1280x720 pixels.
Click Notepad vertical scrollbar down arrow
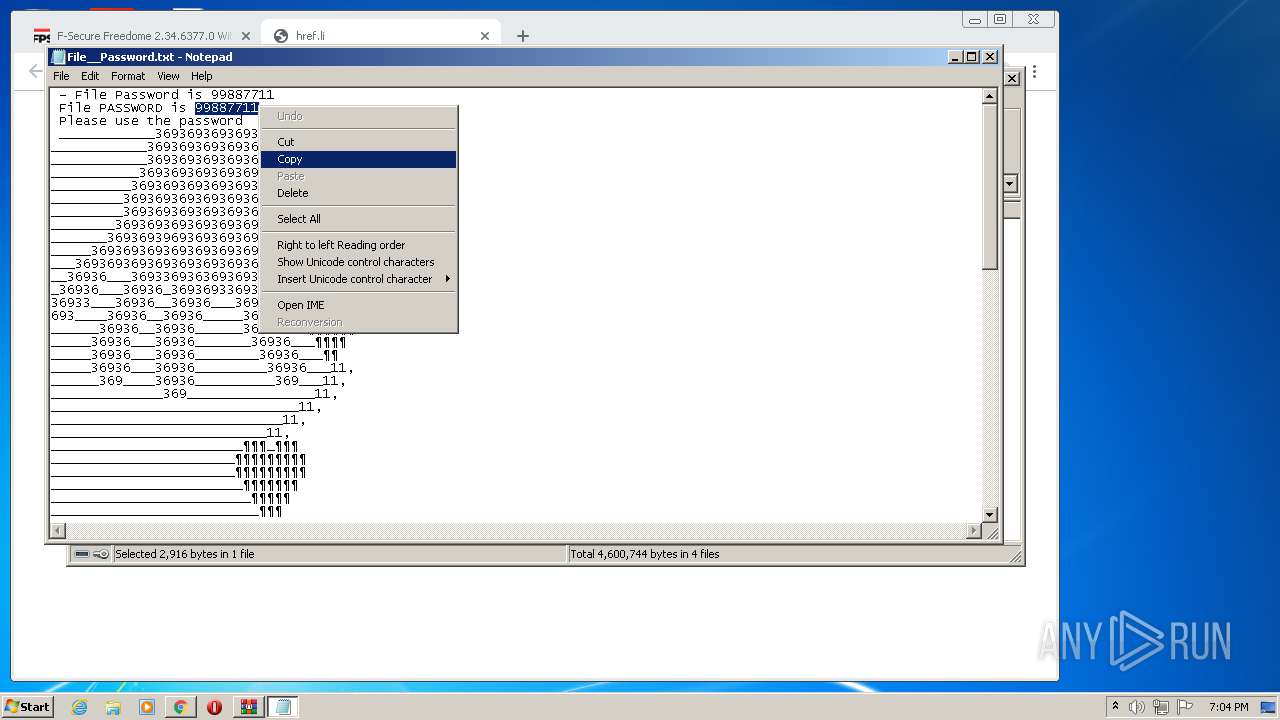tap(990, 514)
